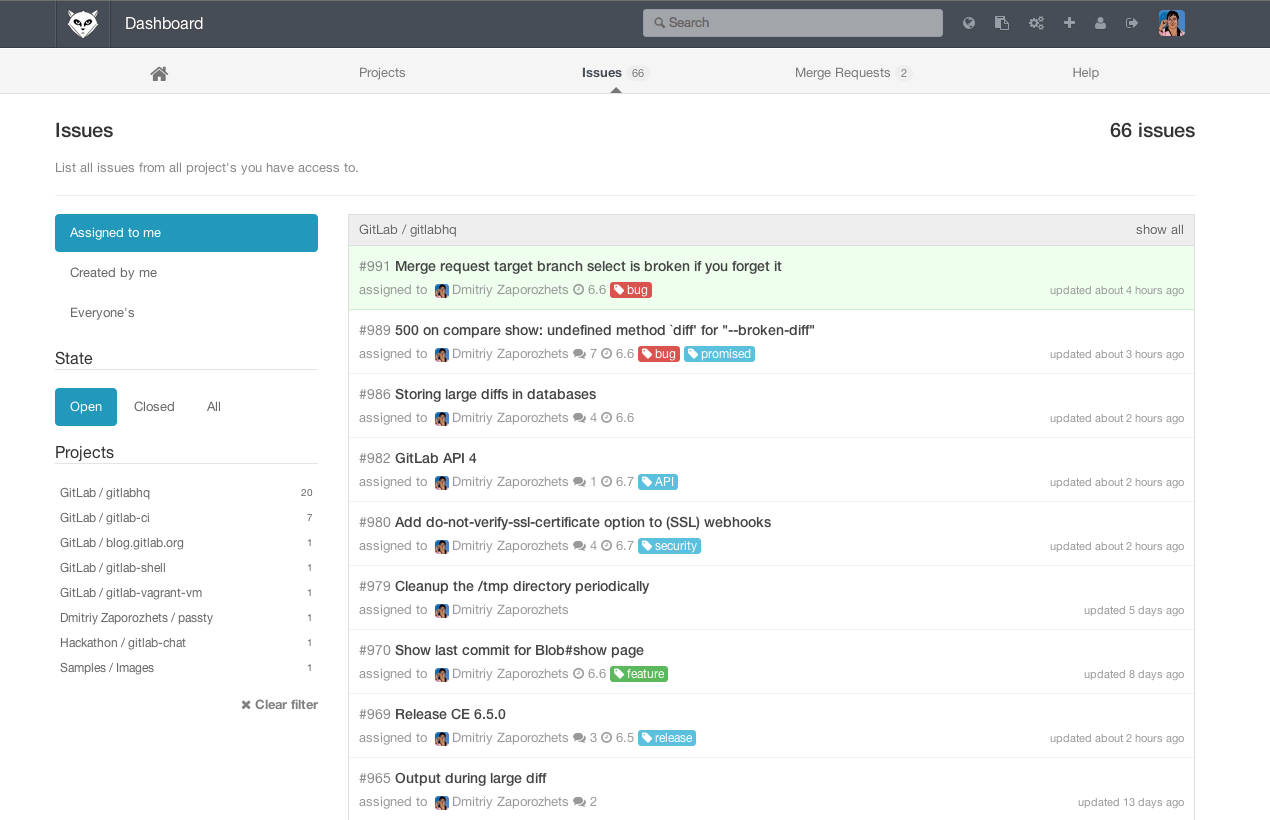Create new project with plus icon
Viewport: 1270px width, 820px height.
(x=1069, y=23)
